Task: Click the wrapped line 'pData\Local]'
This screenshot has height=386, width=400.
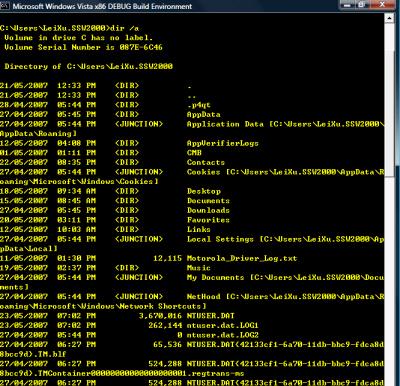Action: pyautogui.click(x=29, y=249)
